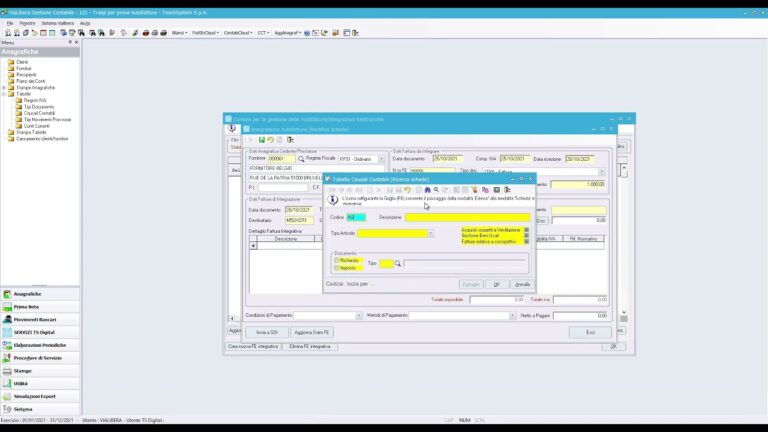The height and width of the screenshot is (432, 768).
Task: Enable the Ripetuto checkbox
Action: (x=337, y=268)
